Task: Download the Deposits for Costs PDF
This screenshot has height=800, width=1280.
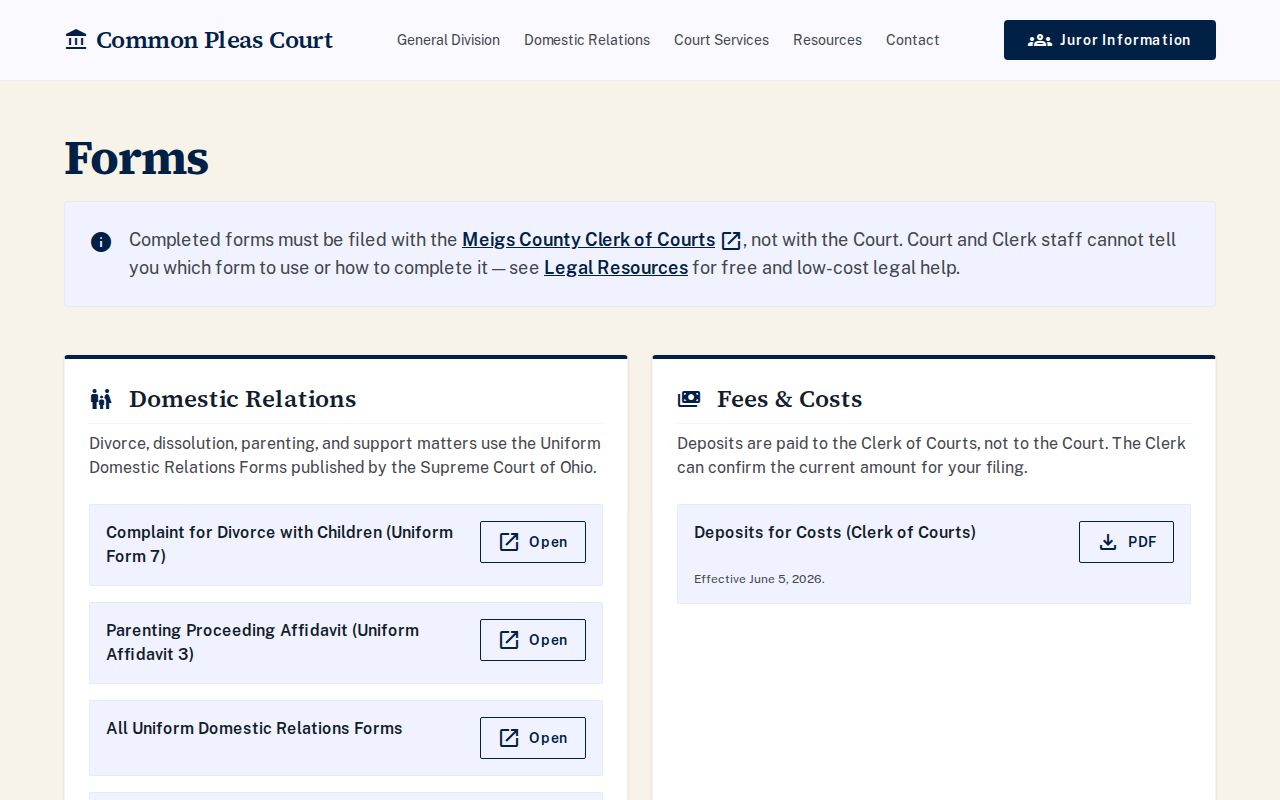Action: tap(1126, 542)
